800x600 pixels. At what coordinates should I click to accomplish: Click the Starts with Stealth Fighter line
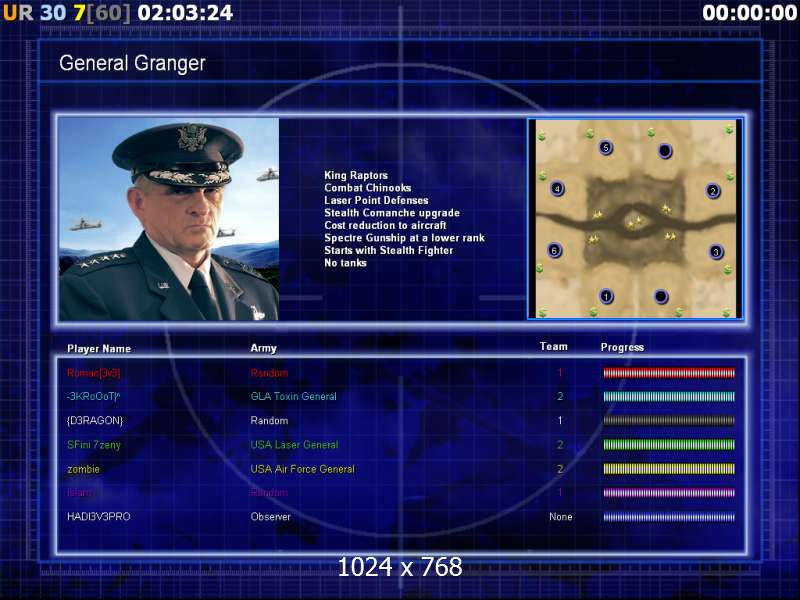click(x=388, y=250)
